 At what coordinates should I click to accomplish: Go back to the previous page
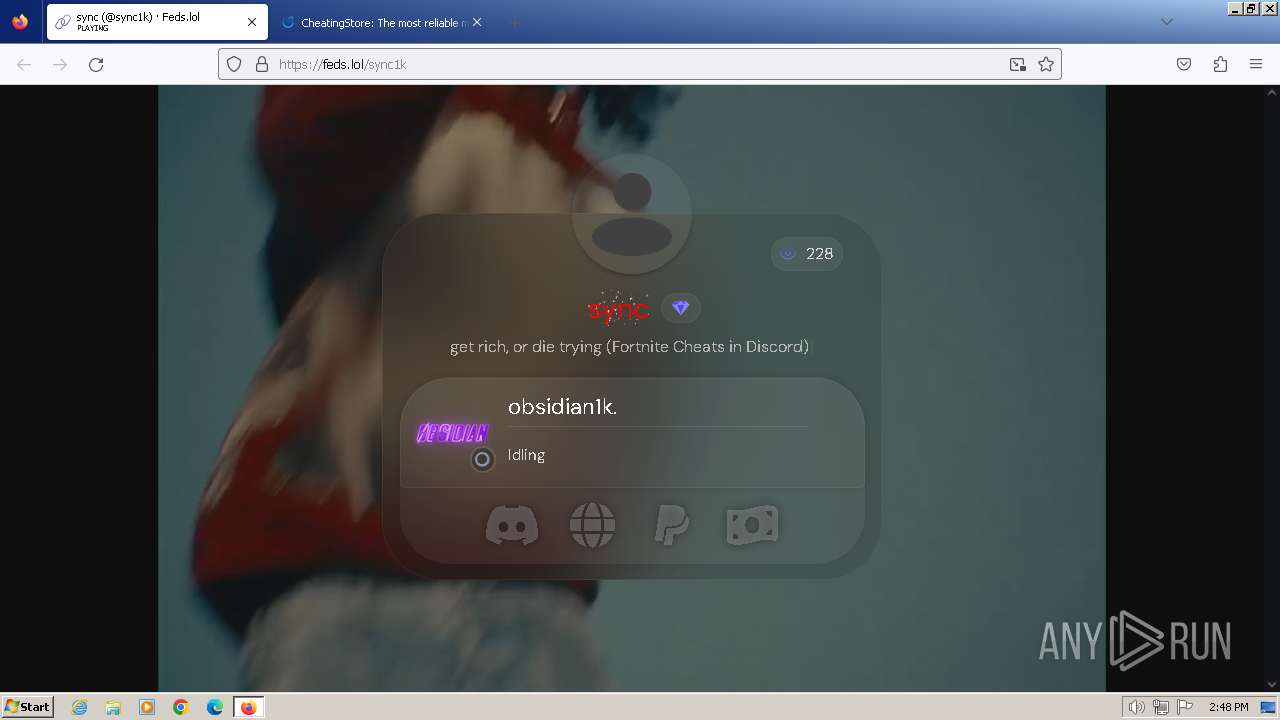click(x=24, y=64)
